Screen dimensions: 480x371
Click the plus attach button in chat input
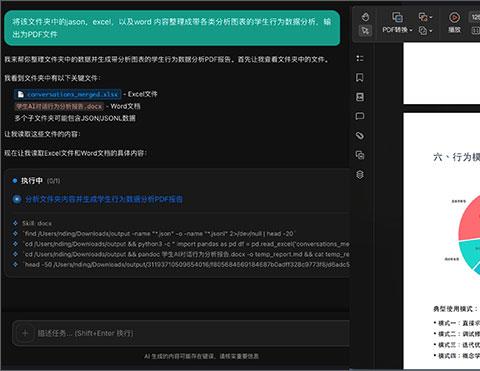(x=25, y=333)
